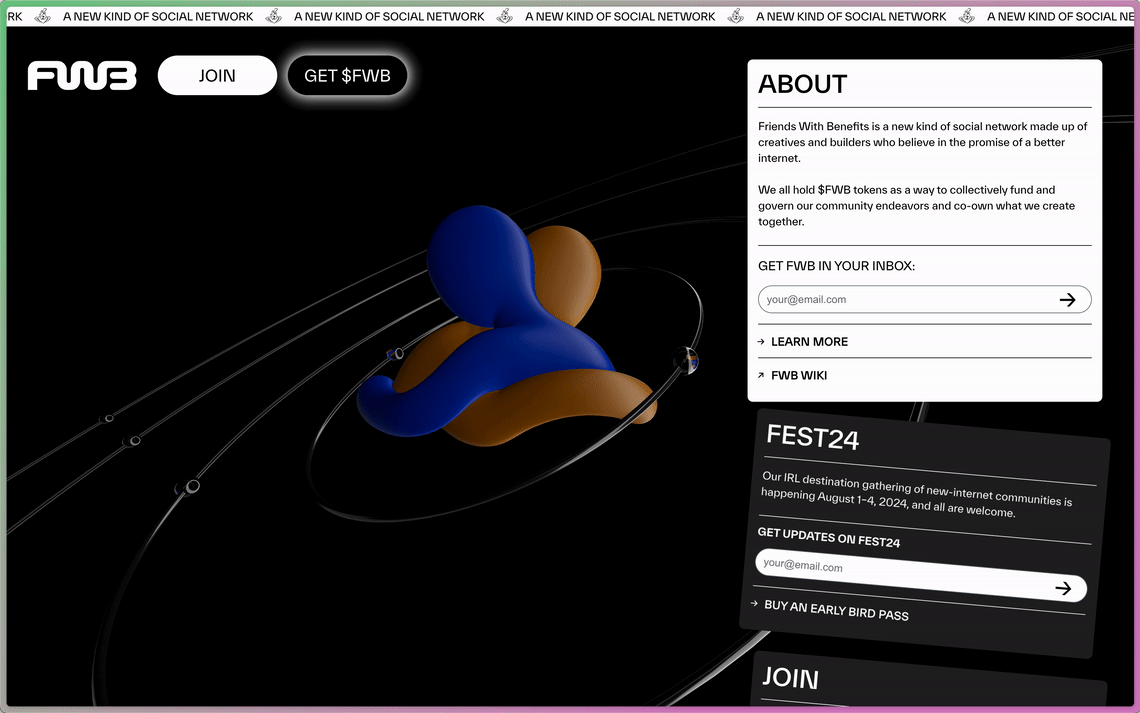This screenshot has width=1140, height=713.
Task: Open the FWB WIKI link
Action: 799,375
